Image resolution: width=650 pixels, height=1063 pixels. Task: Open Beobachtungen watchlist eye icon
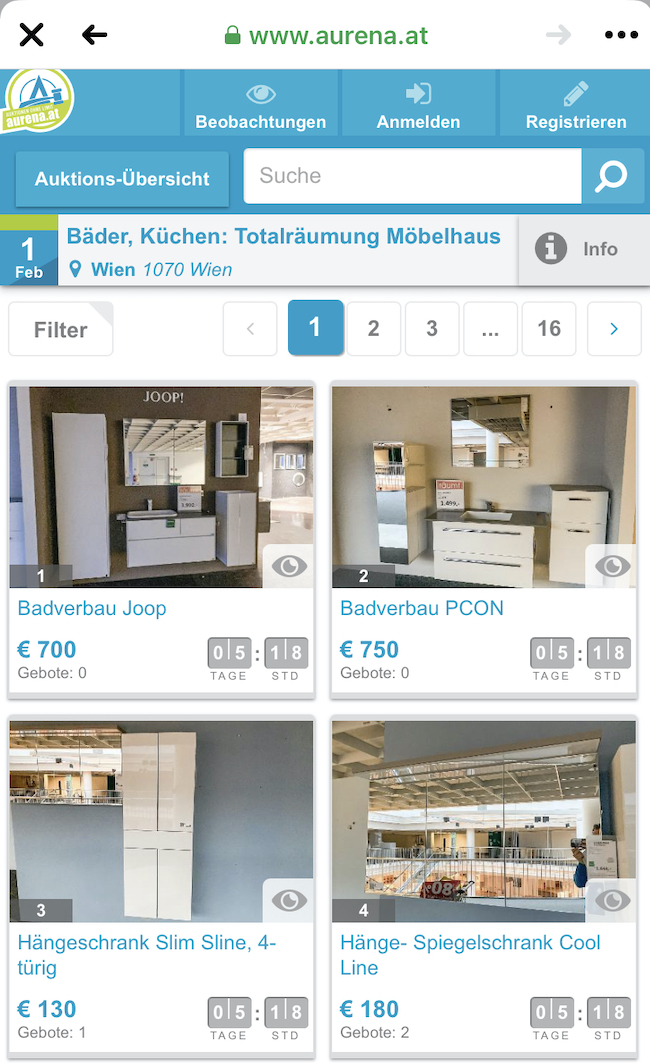261,94
